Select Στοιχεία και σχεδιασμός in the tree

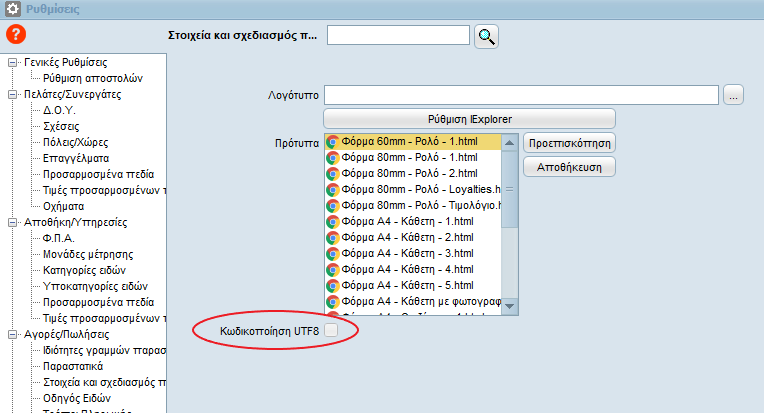tap(104, 382)
